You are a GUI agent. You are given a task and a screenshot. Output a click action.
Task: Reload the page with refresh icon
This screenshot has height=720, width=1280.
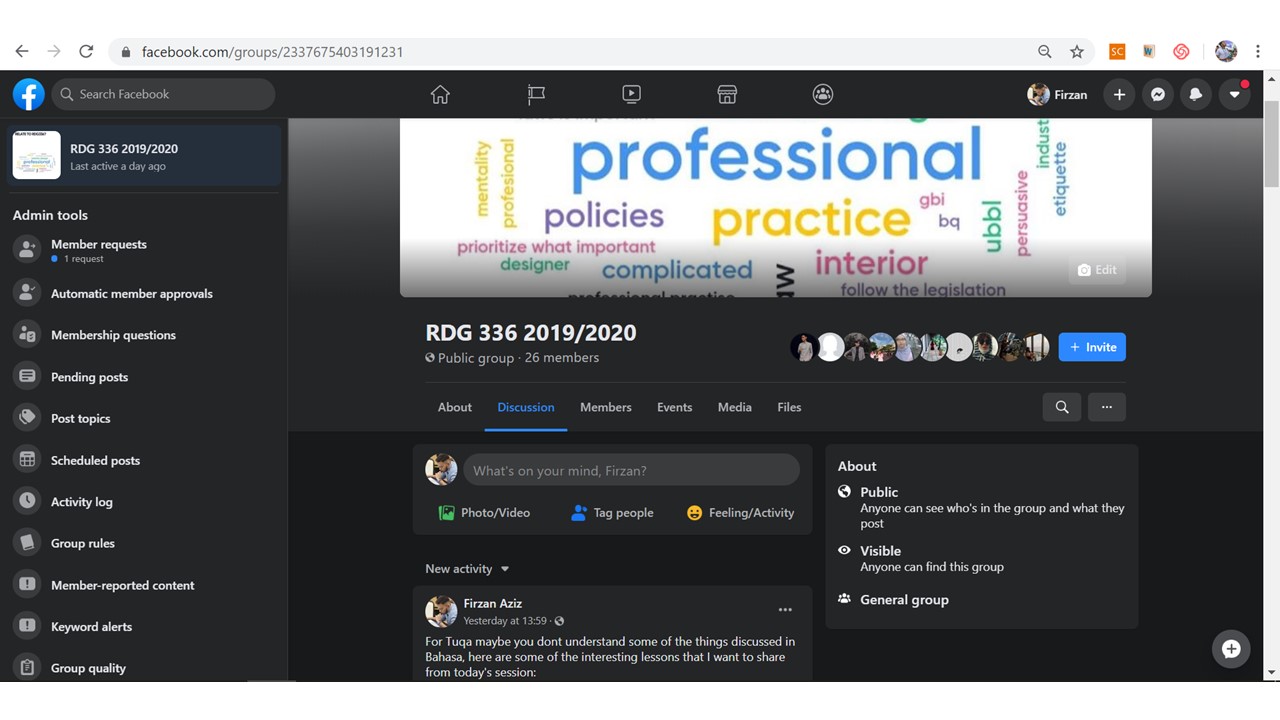[86, 51]
